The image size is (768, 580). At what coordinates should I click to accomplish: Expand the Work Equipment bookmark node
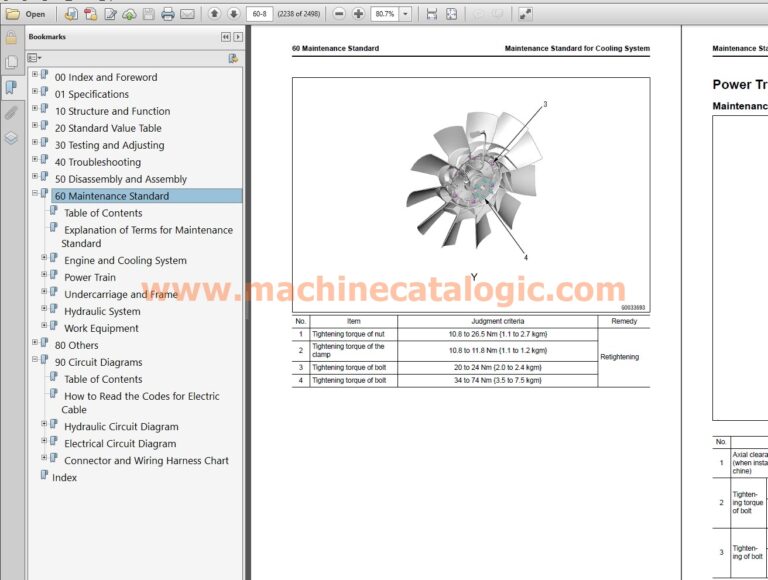pyautogui.click(x=44, y=325)
